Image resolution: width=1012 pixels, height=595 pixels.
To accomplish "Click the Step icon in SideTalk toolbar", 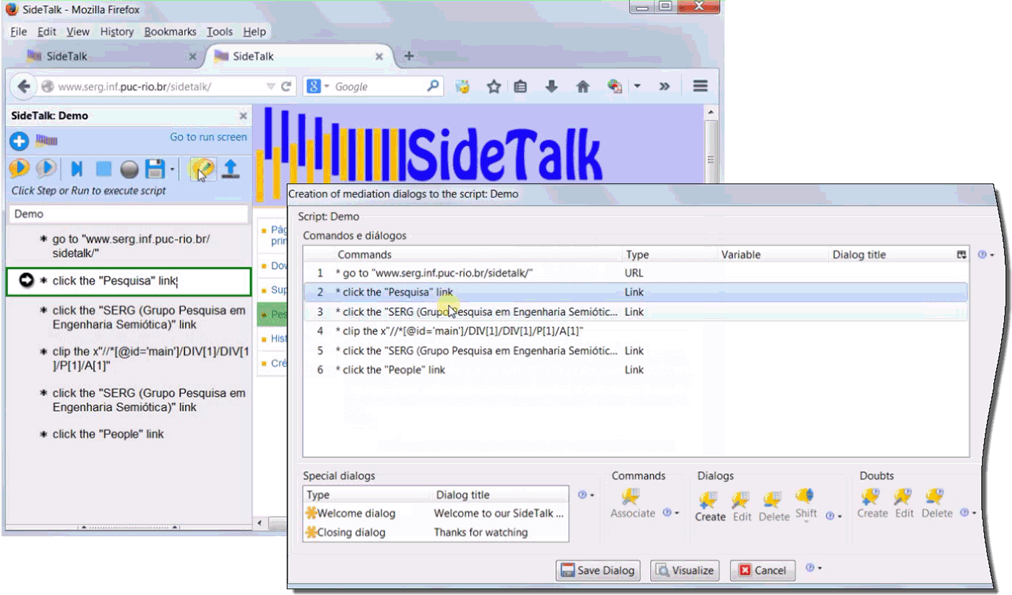I will [x=46, y=168].
